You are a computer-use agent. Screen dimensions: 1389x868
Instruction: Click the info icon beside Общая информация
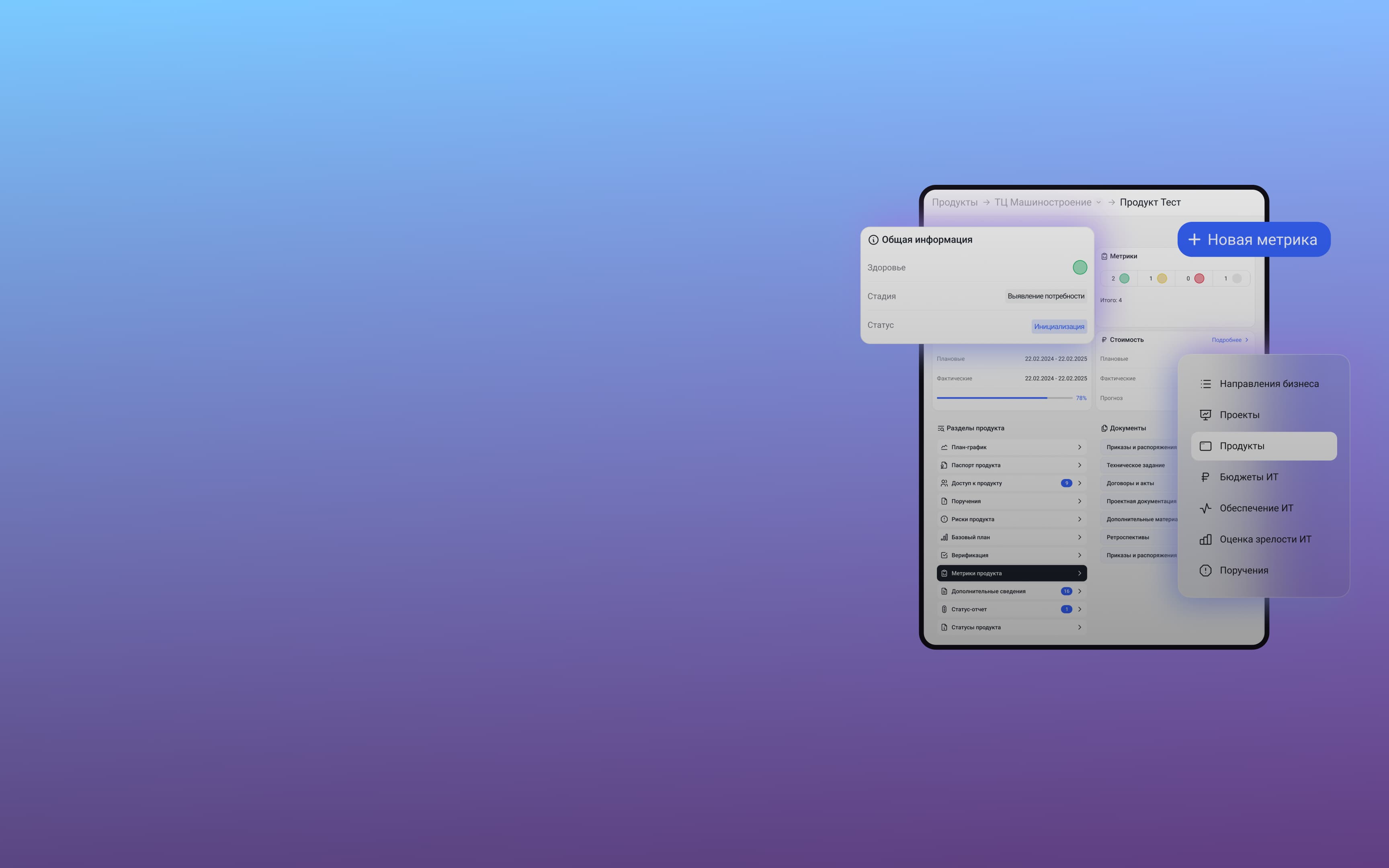tap(873, 240)
